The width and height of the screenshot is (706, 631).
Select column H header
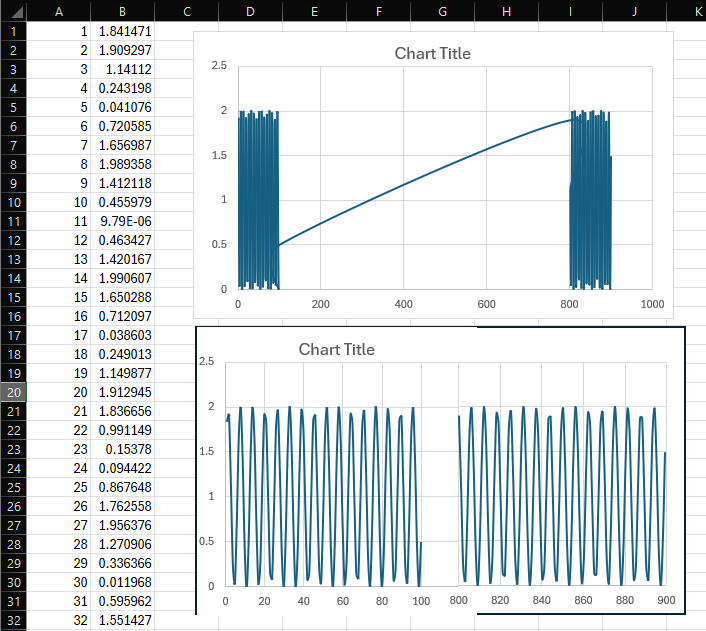point(506,11)
